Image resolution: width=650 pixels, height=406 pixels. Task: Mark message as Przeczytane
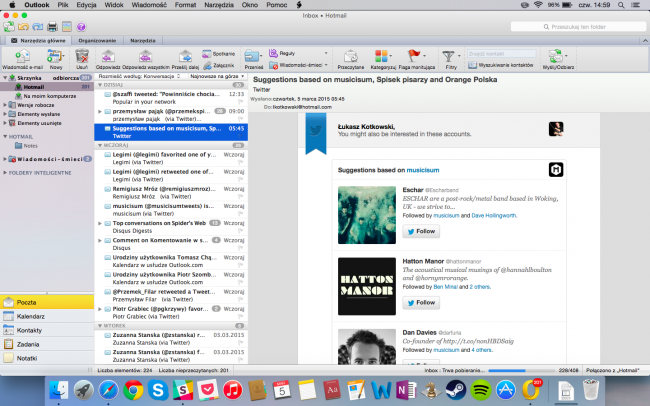[350, 59]
